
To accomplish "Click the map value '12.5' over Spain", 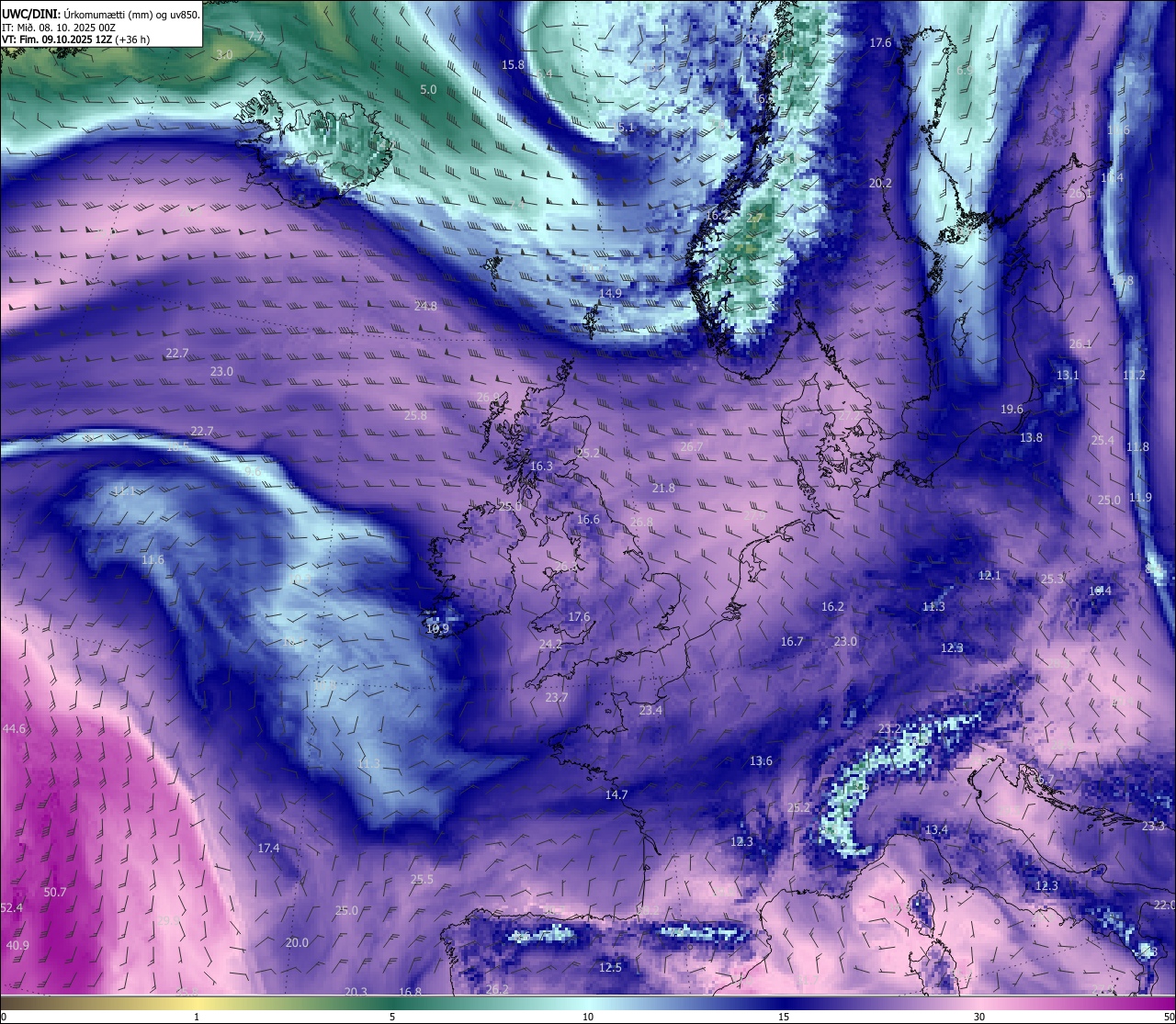I will coord(610,967).
